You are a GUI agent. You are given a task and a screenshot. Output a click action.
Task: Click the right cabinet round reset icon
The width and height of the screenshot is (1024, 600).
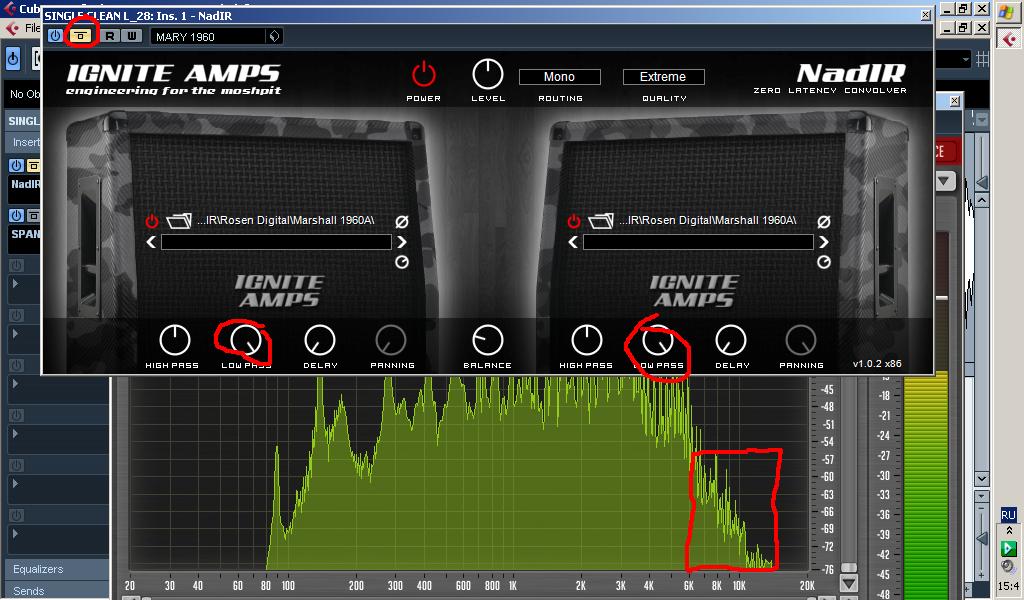pyautogui.click(x=824, y=262)
